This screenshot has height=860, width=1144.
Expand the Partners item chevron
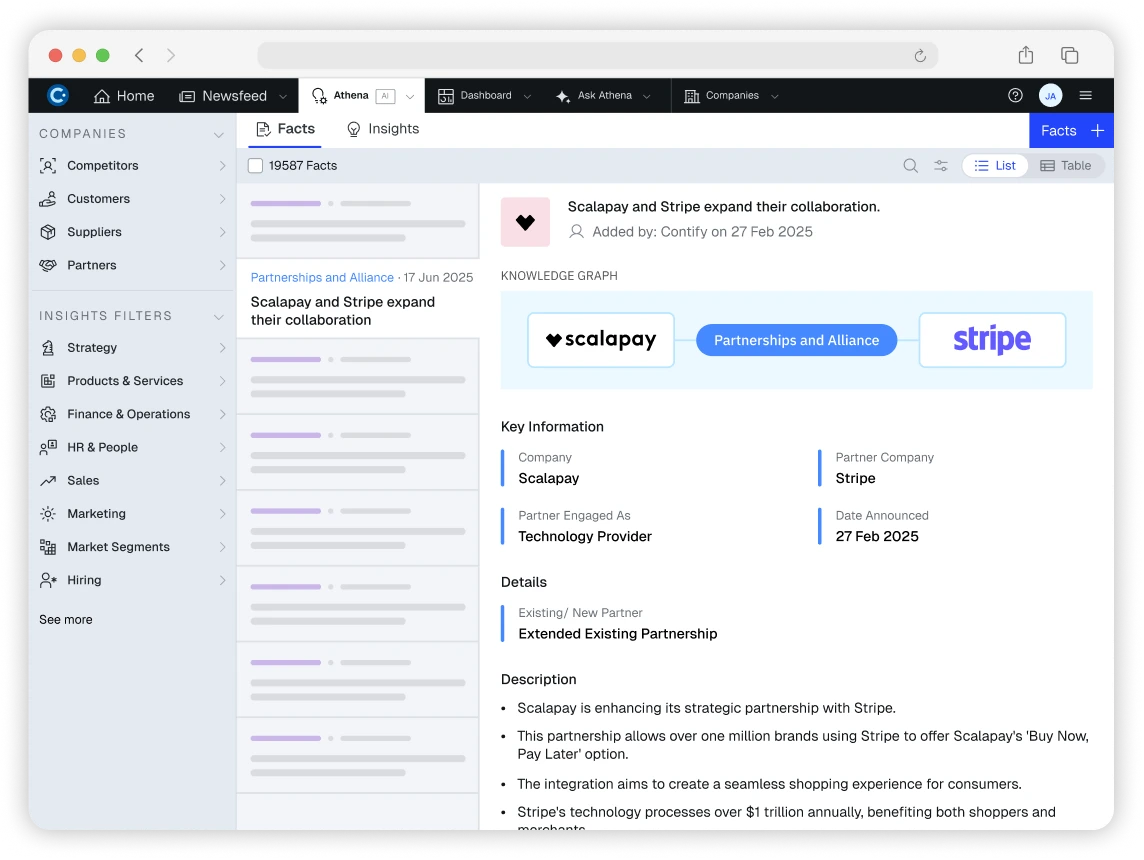click(x=222, y=265)
